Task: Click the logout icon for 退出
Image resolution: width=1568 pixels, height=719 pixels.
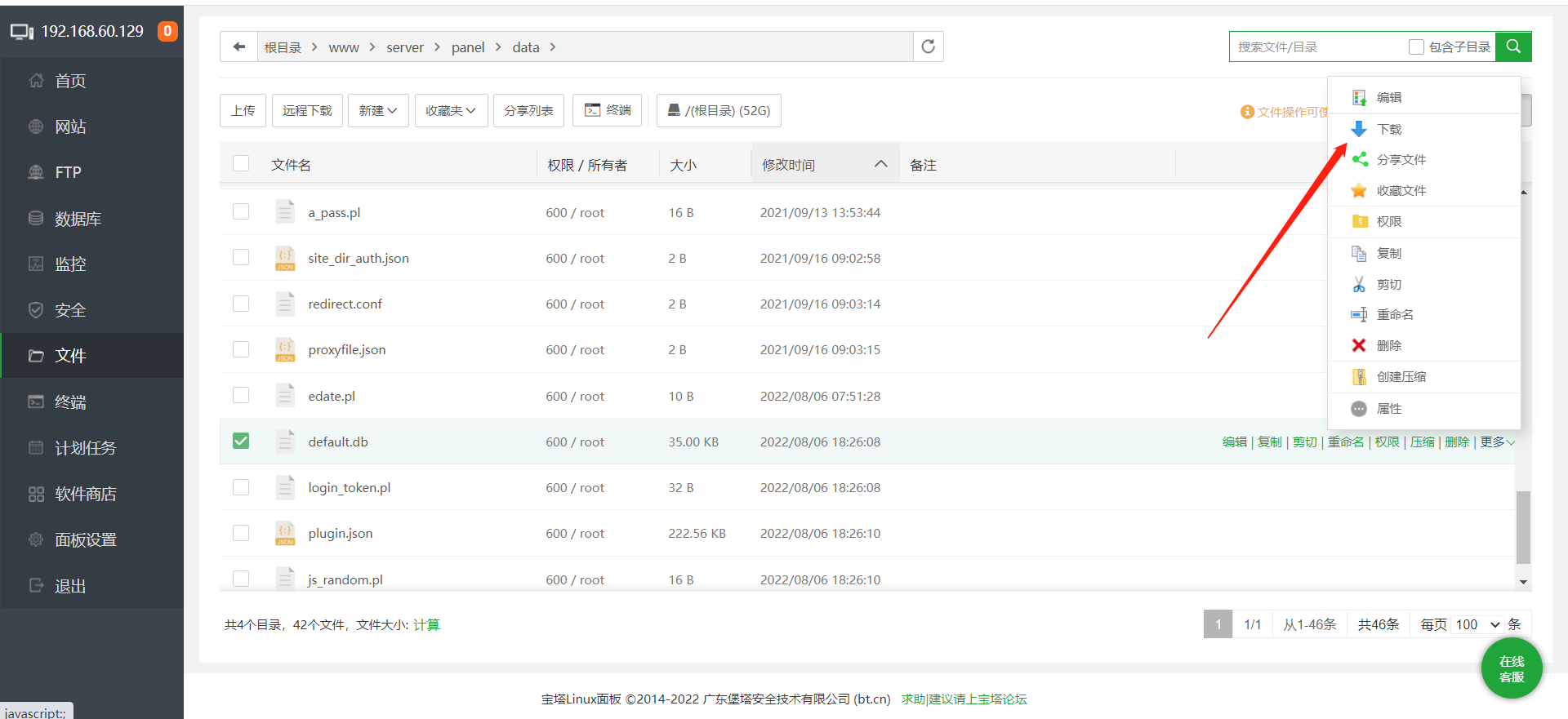Action: coord(36,585)
